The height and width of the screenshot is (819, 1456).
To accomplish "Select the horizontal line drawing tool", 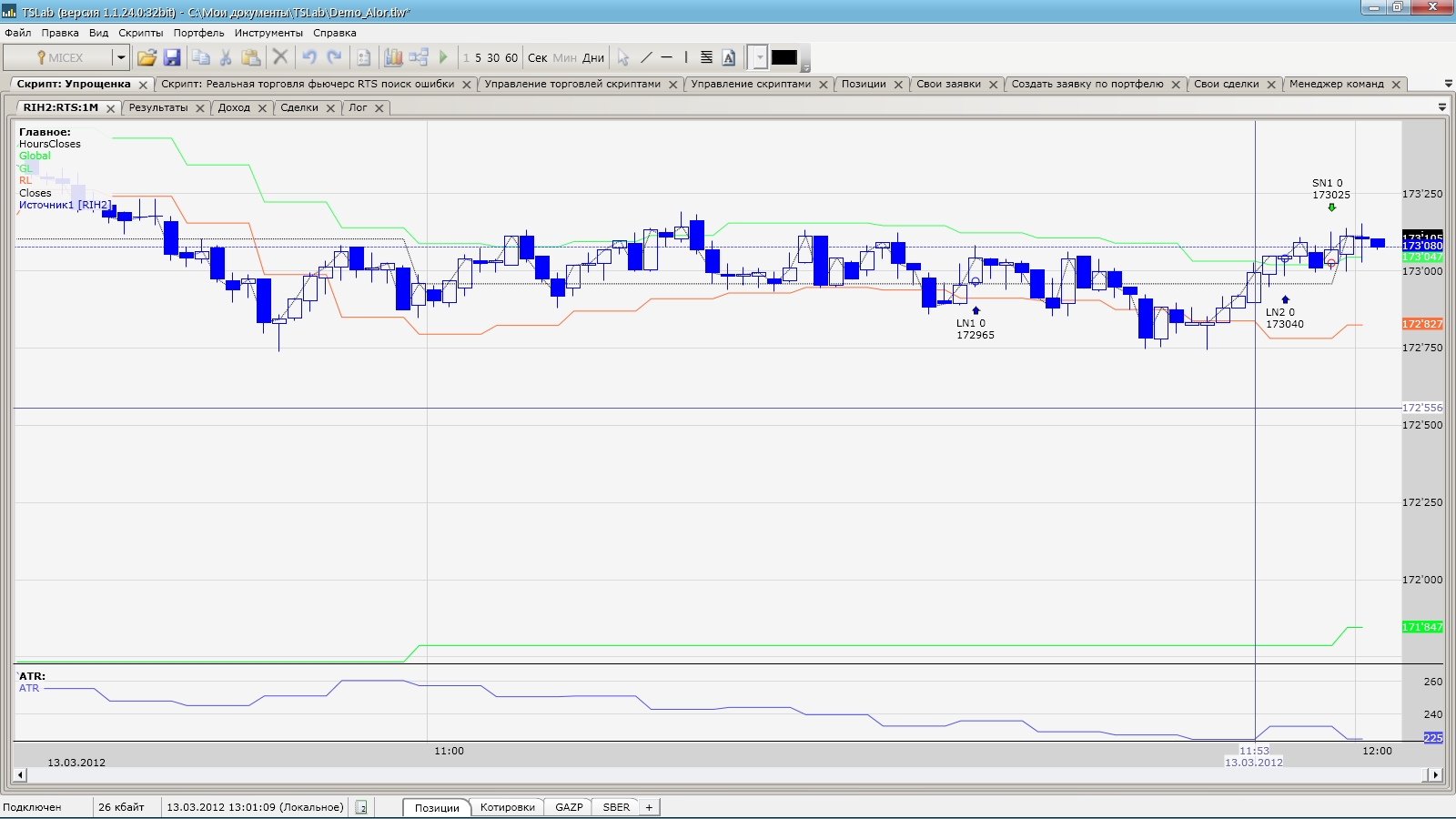I will [x=667, y=57].
